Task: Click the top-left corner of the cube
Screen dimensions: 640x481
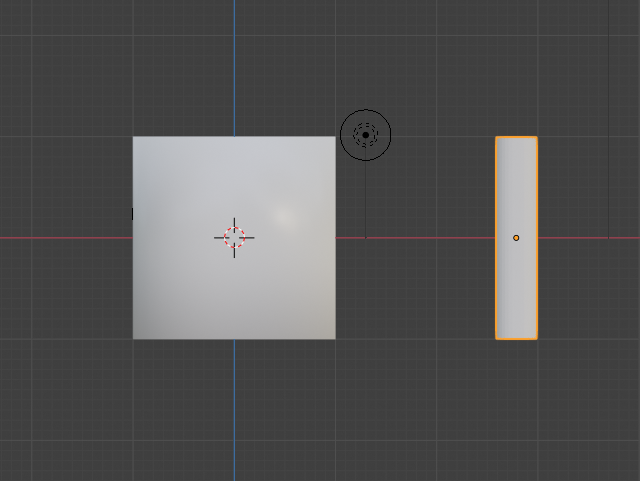Action: pos(134,138)
